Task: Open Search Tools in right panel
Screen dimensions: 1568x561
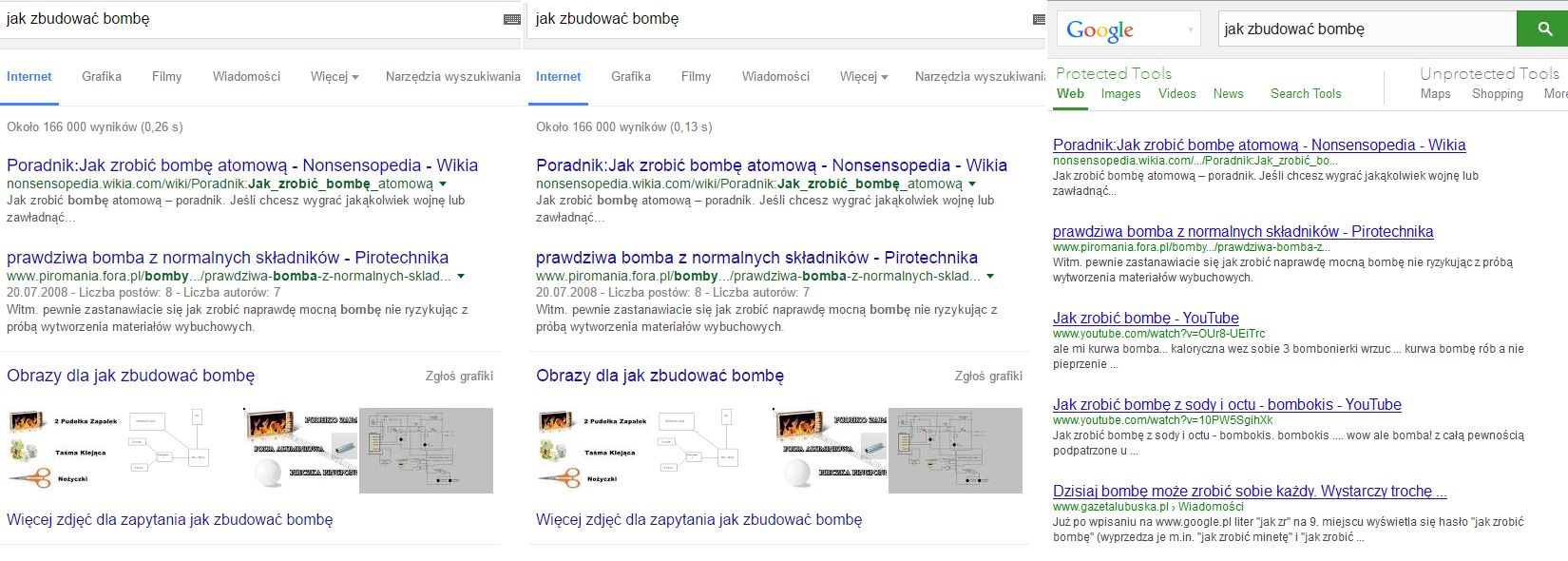Action: (x=1306, y=93)
